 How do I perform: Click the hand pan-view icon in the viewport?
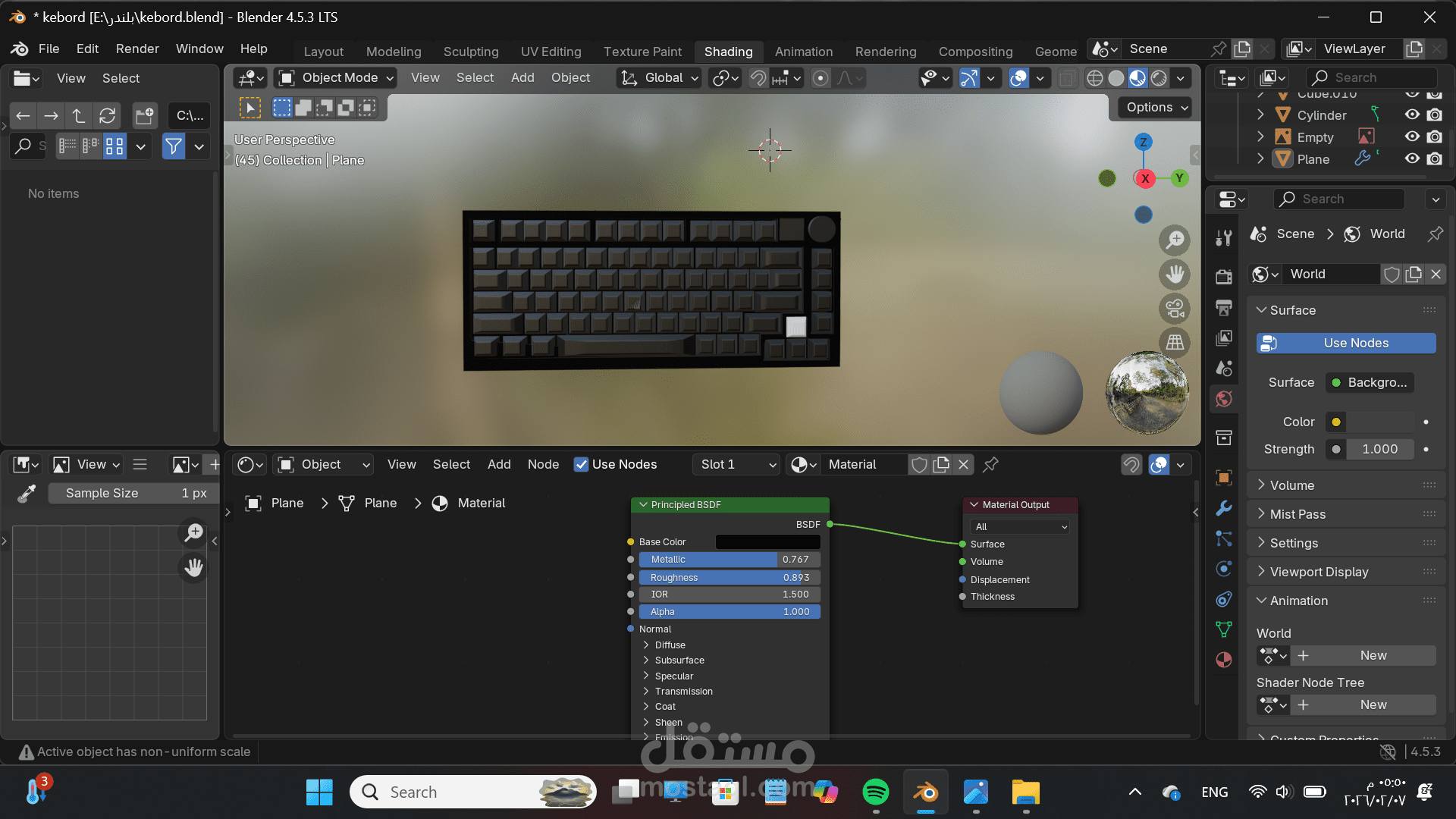[1175, 275]
